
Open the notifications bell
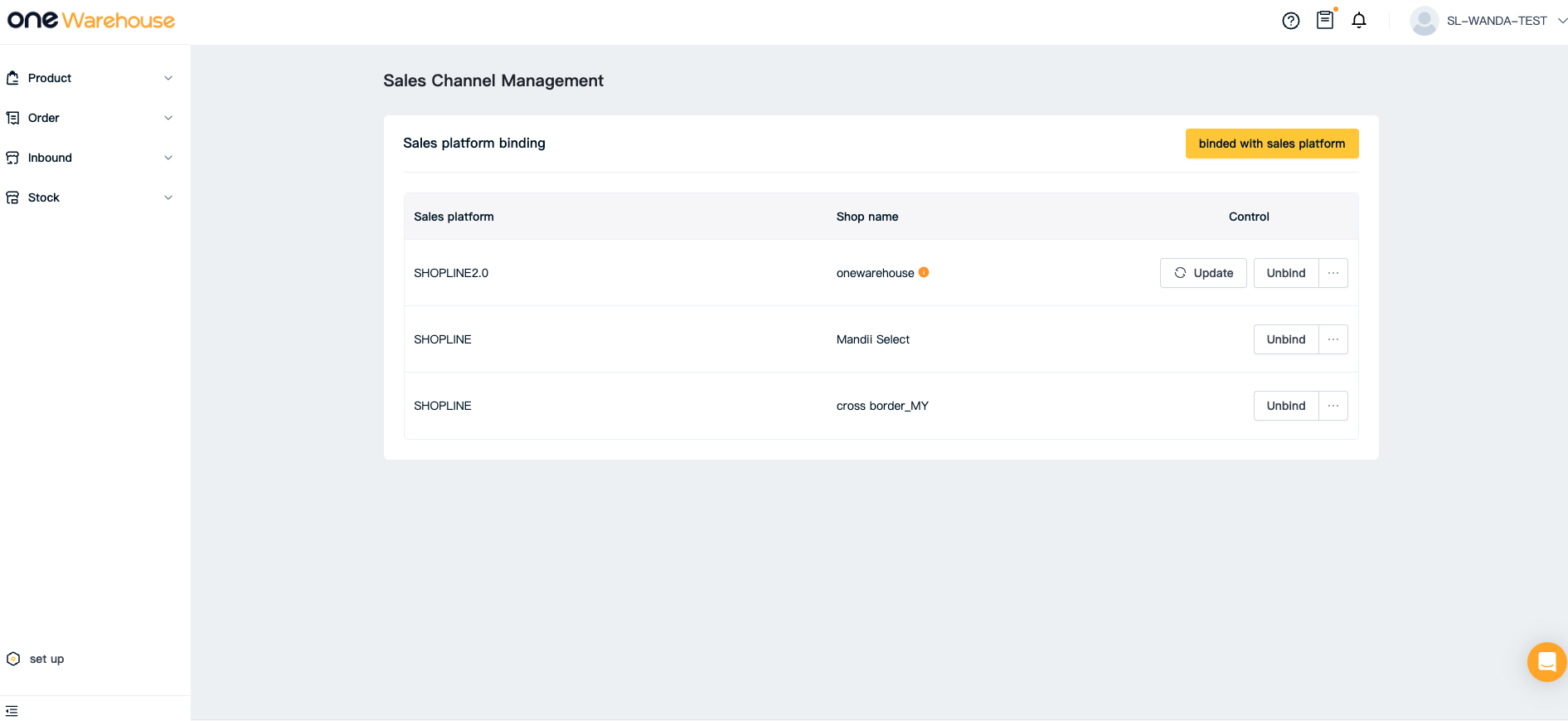(1359, 20)
